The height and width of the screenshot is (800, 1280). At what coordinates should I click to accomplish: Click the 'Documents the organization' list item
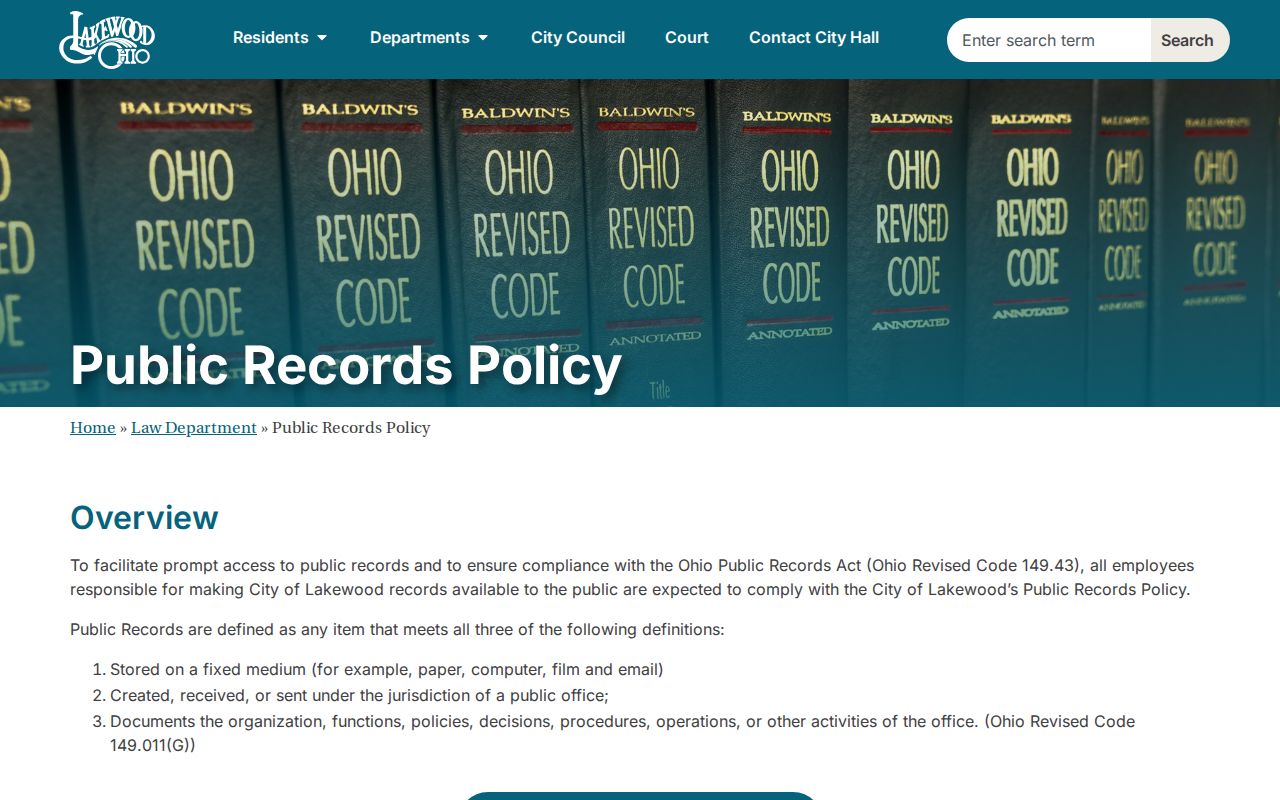(x=622, y=733)
